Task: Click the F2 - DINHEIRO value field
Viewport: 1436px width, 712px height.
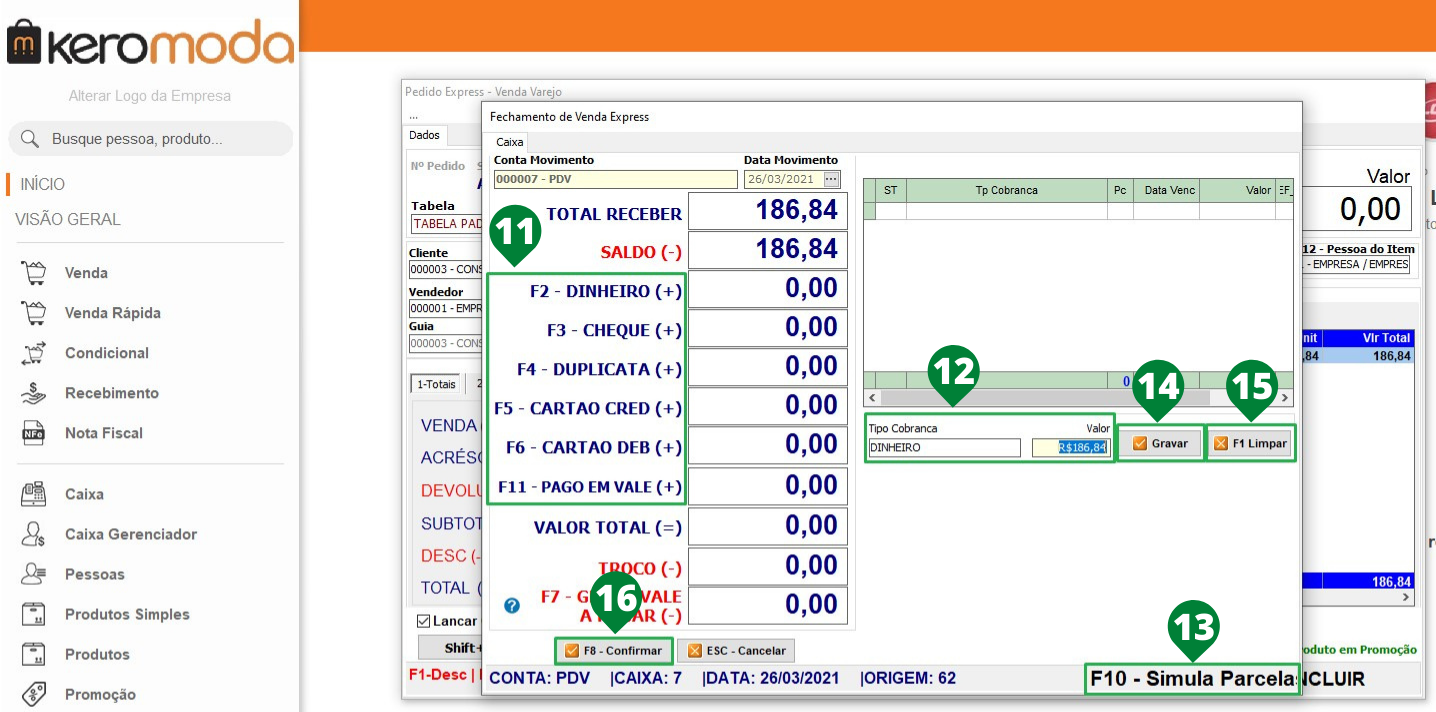Action: [x=768, y=289]
